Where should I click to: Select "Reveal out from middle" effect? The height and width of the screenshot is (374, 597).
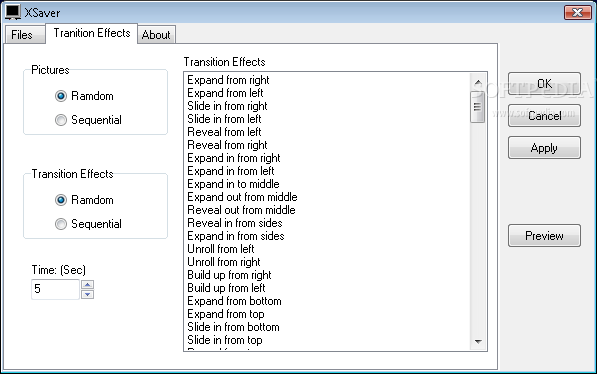(241, 210)
